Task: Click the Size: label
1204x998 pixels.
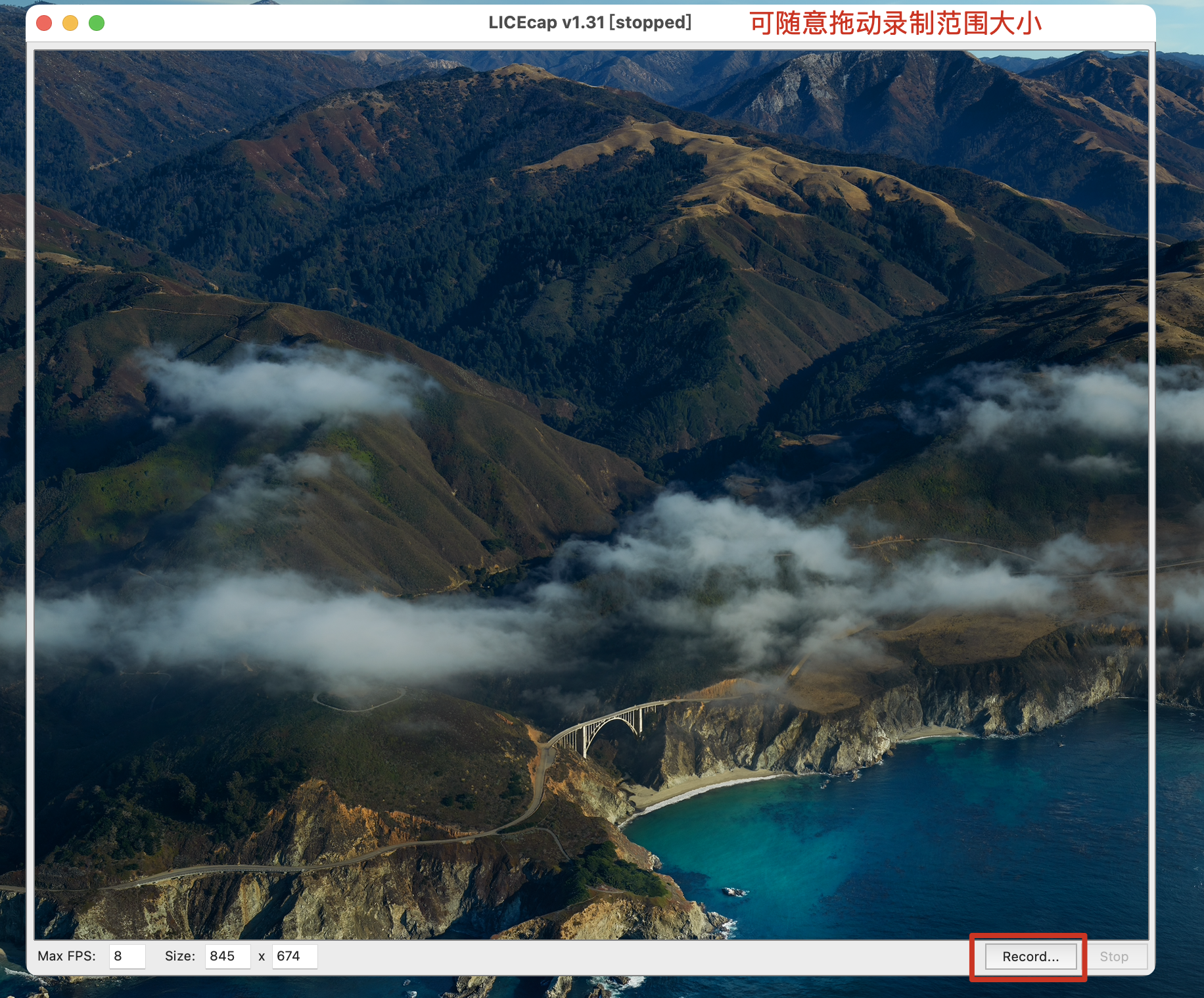Action: tap(179, 956)
